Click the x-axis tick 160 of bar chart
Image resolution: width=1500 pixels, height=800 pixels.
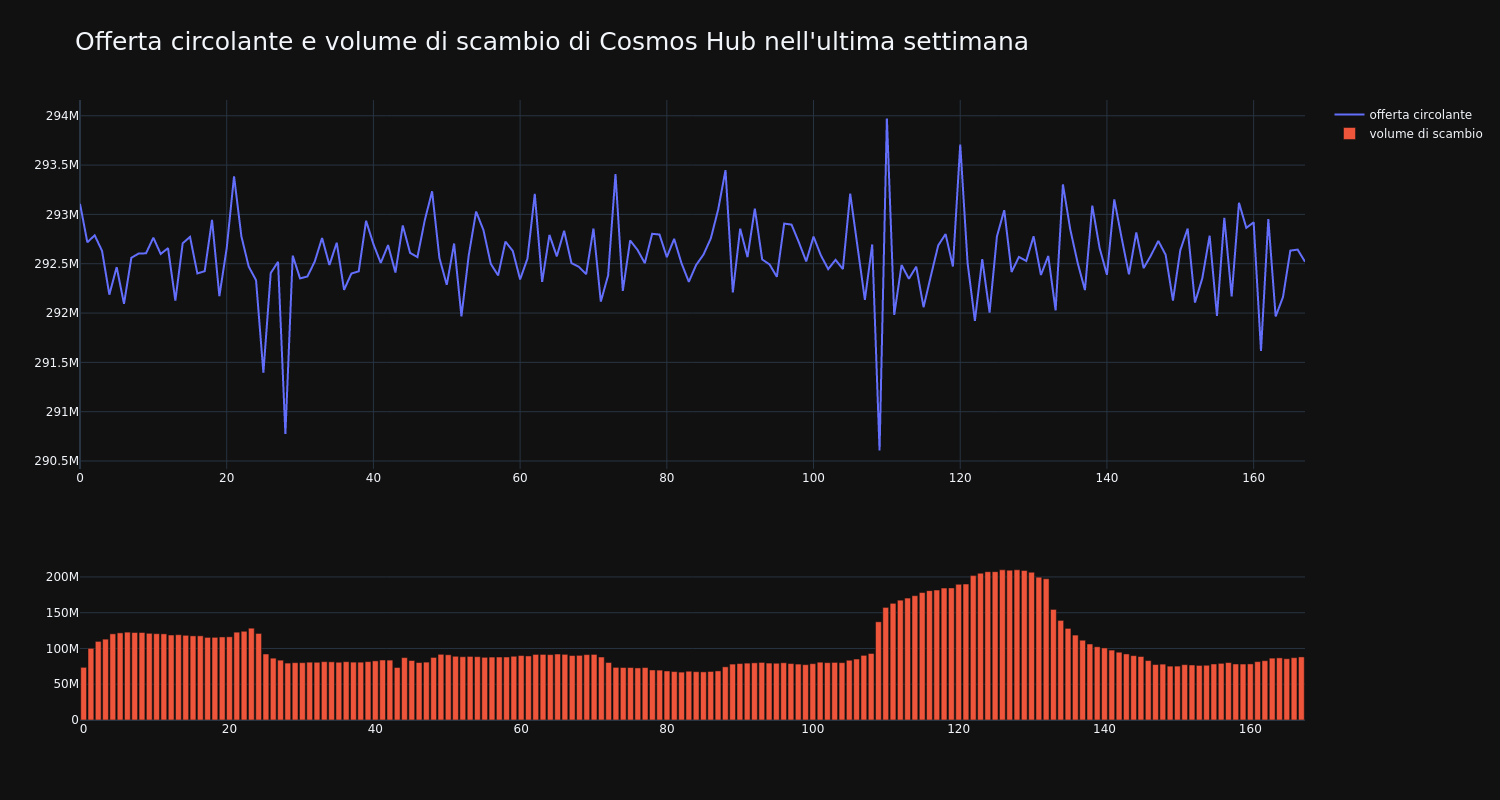click(x=1250, y=729)
